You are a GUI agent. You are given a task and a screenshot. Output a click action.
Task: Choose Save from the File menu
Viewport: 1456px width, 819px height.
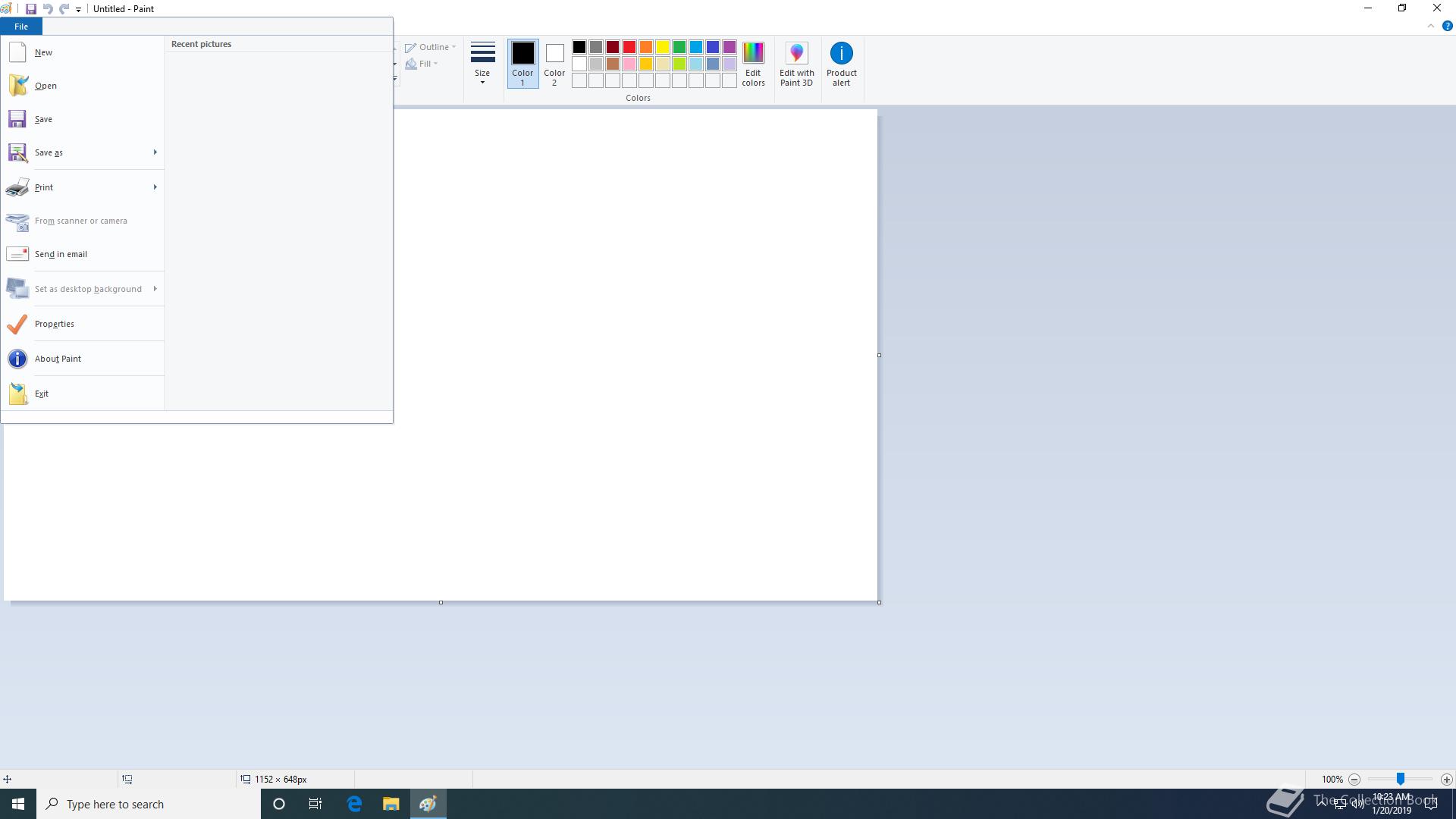pos(83,119)
